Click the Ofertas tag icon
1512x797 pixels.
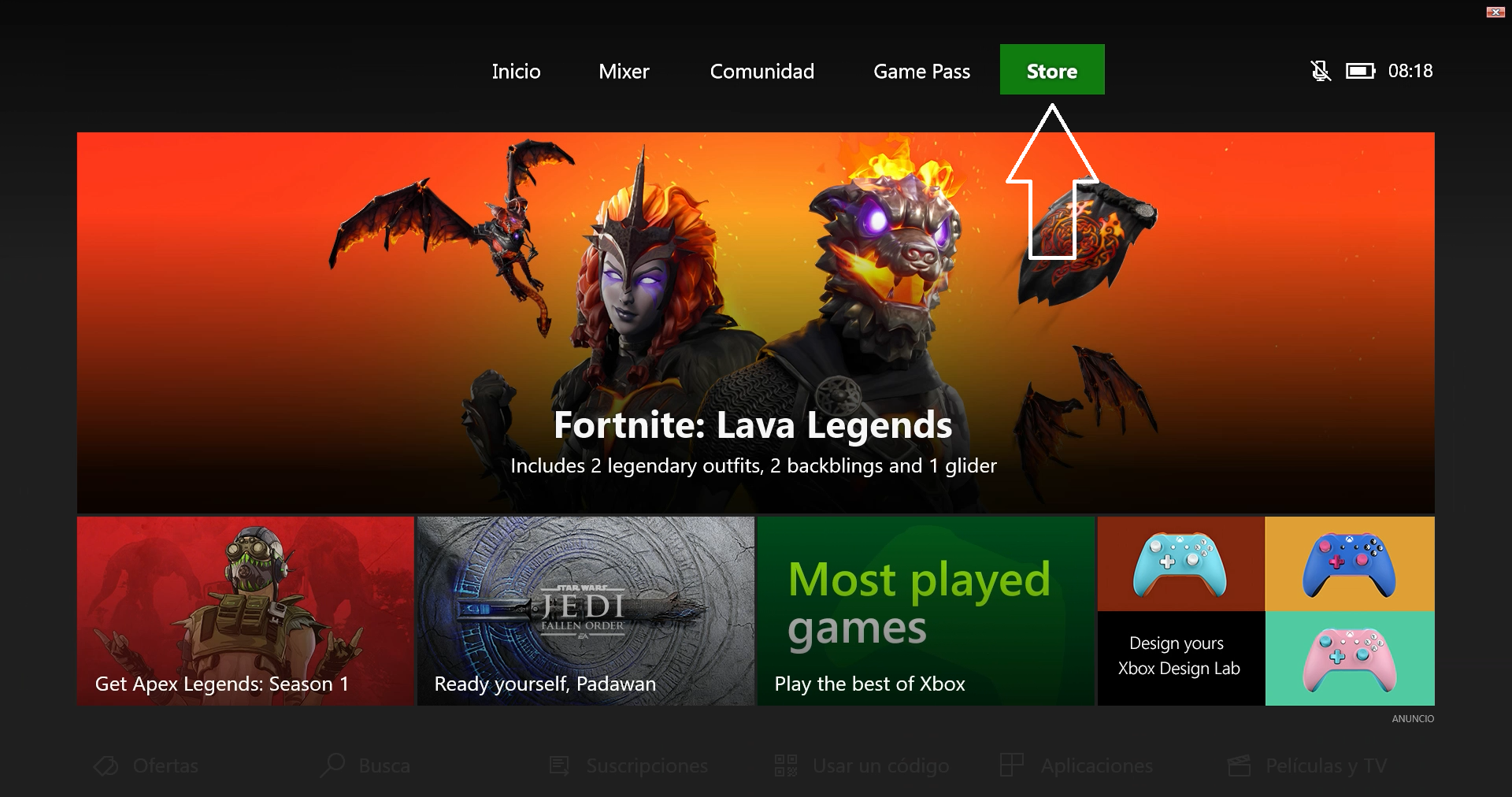pos(106,765)
